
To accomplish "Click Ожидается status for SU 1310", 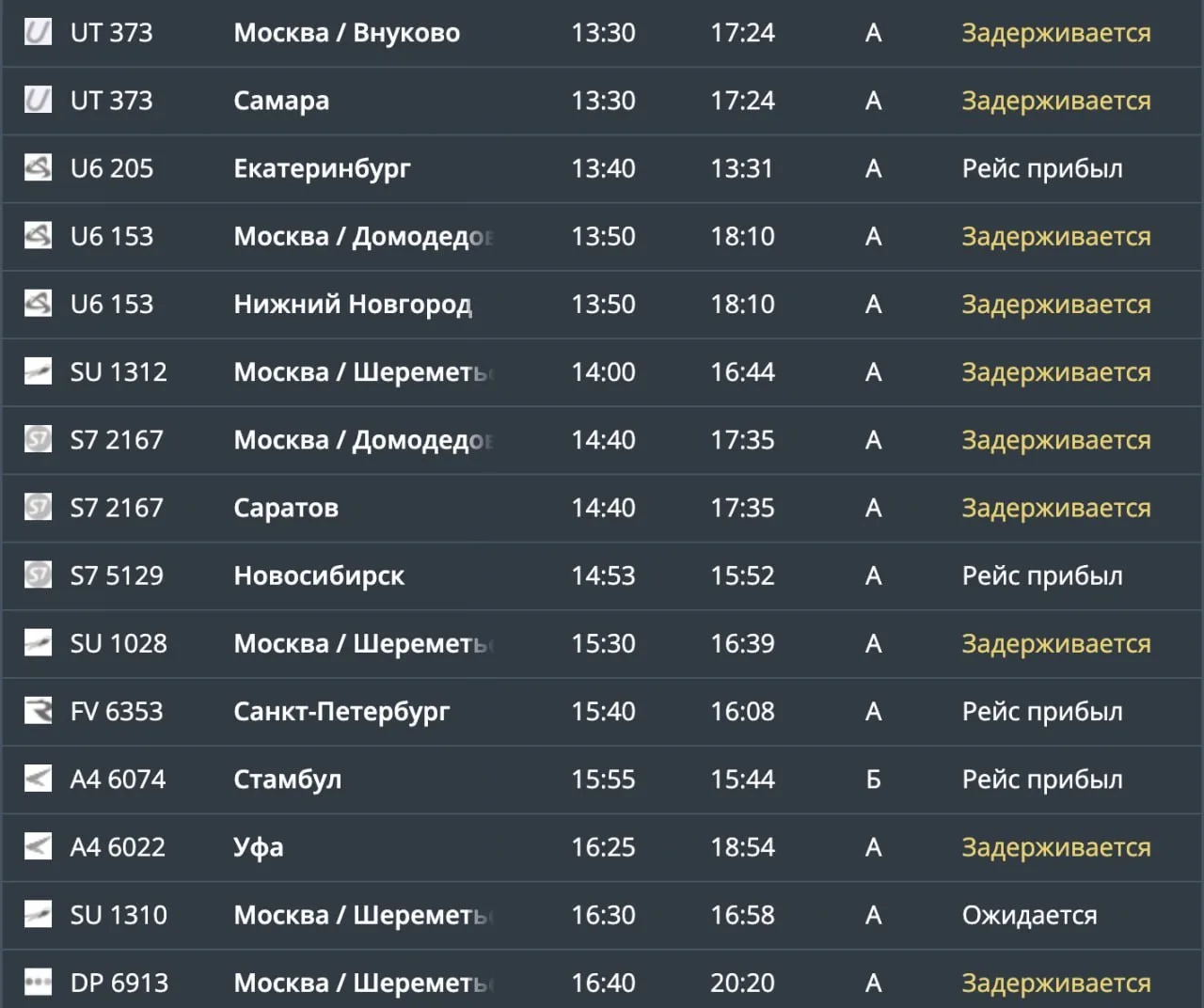I will [1030, 915].
